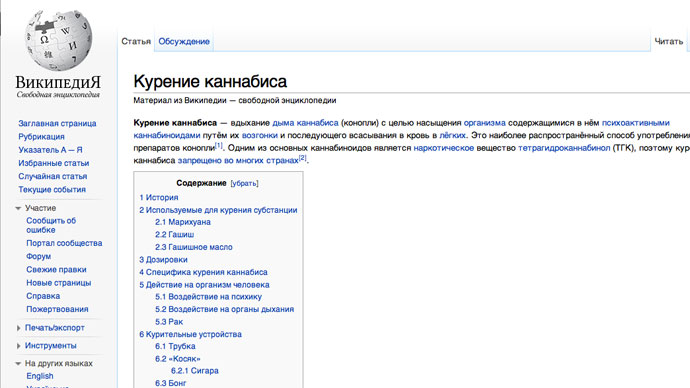Switch to the English language version
This screenshot has width=690, height=388.
(40, 376)
